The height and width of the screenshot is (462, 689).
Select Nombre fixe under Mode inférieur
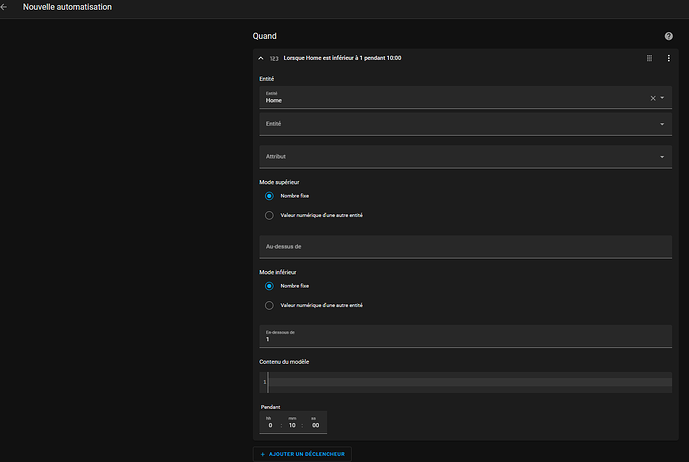click(x=269, y=286)
